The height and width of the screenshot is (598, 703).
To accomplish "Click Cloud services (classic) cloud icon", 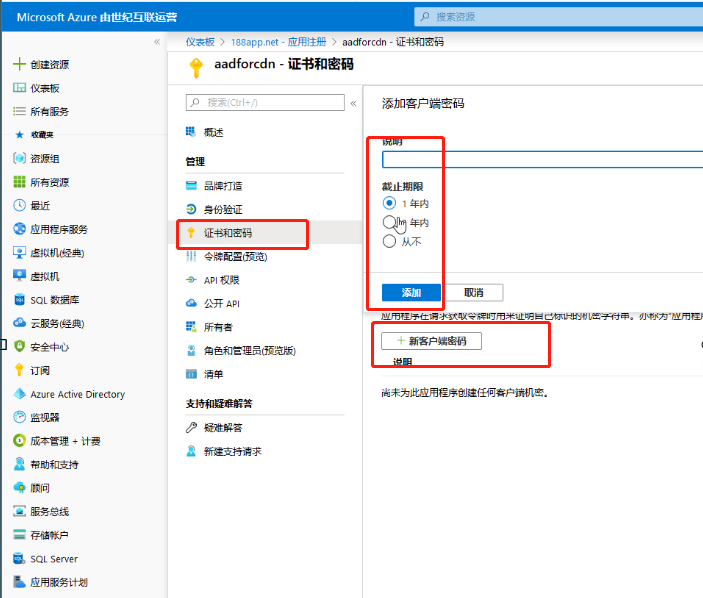I will 19,323.
